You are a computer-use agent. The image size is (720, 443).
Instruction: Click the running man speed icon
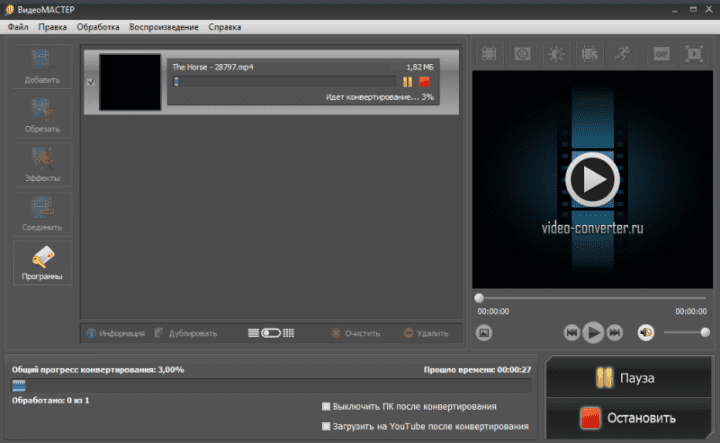pyautogui.click(x=623, y=54)
